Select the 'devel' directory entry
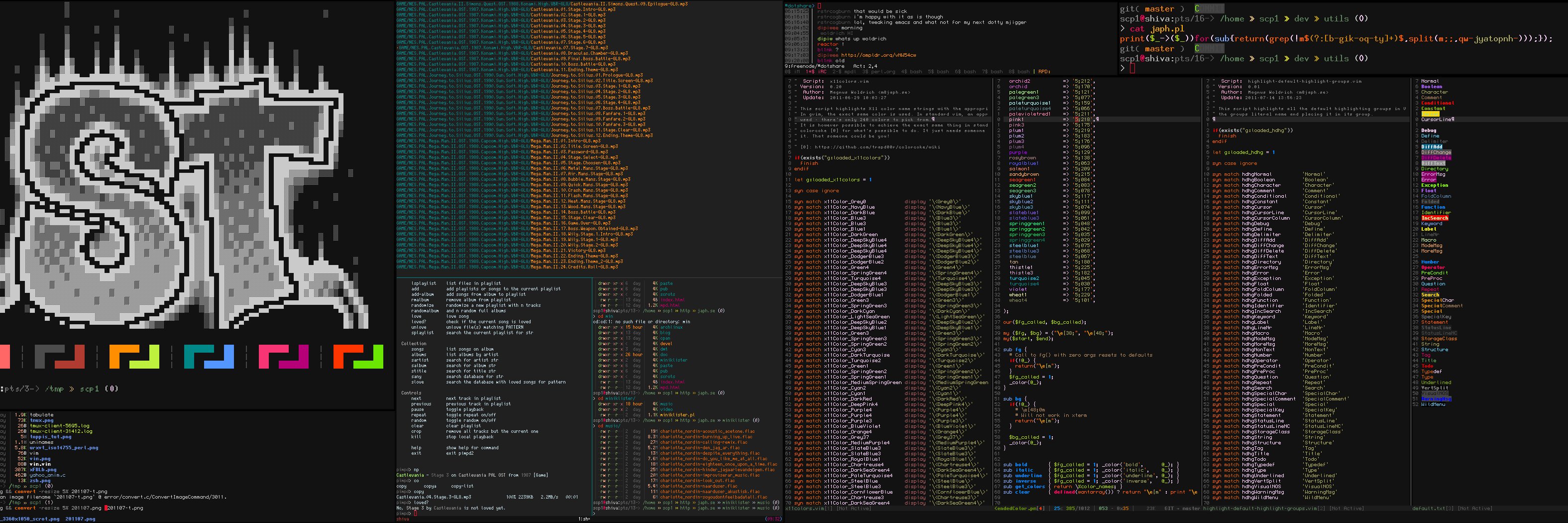Screen dimensions: 1568x523 coord(667,343)
